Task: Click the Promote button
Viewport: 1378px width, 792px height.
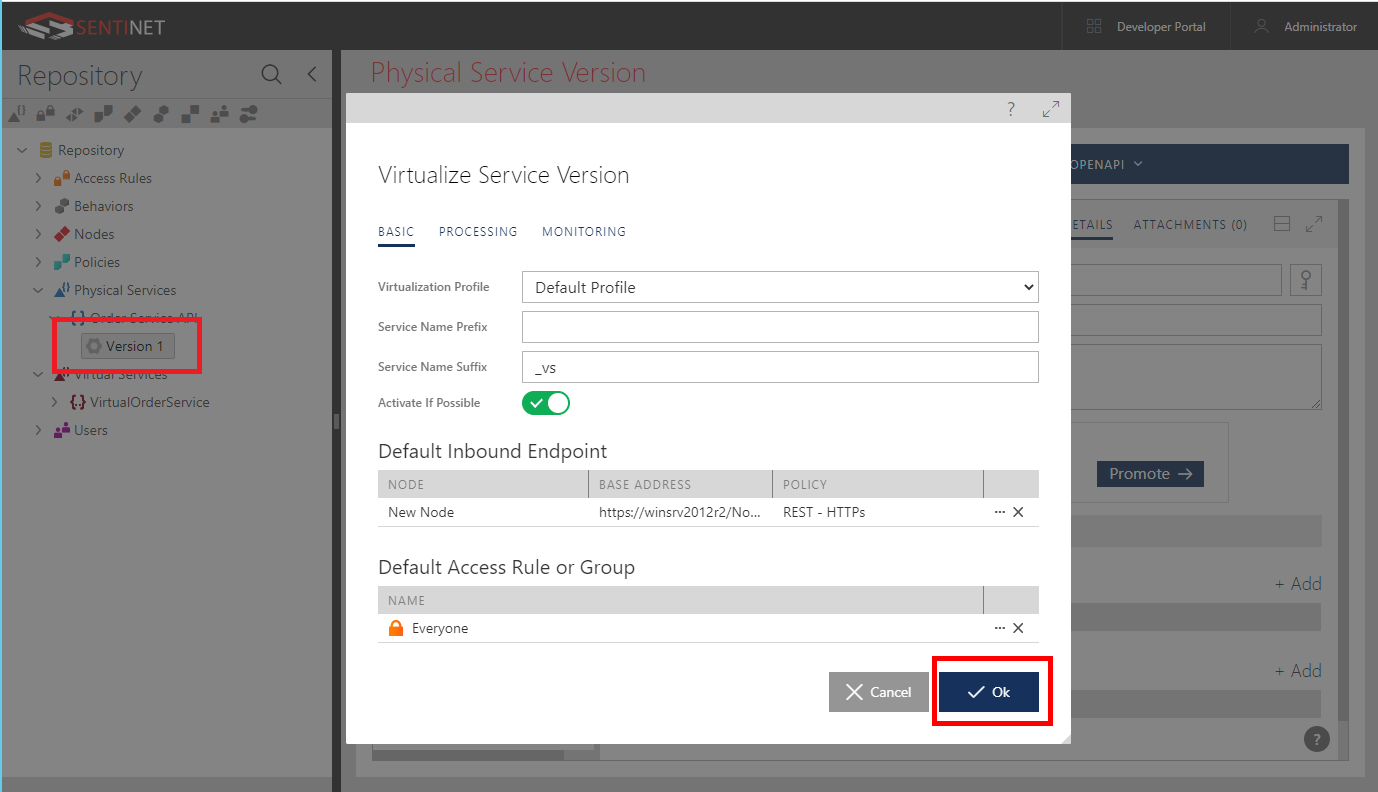Action: point(1149,473)
